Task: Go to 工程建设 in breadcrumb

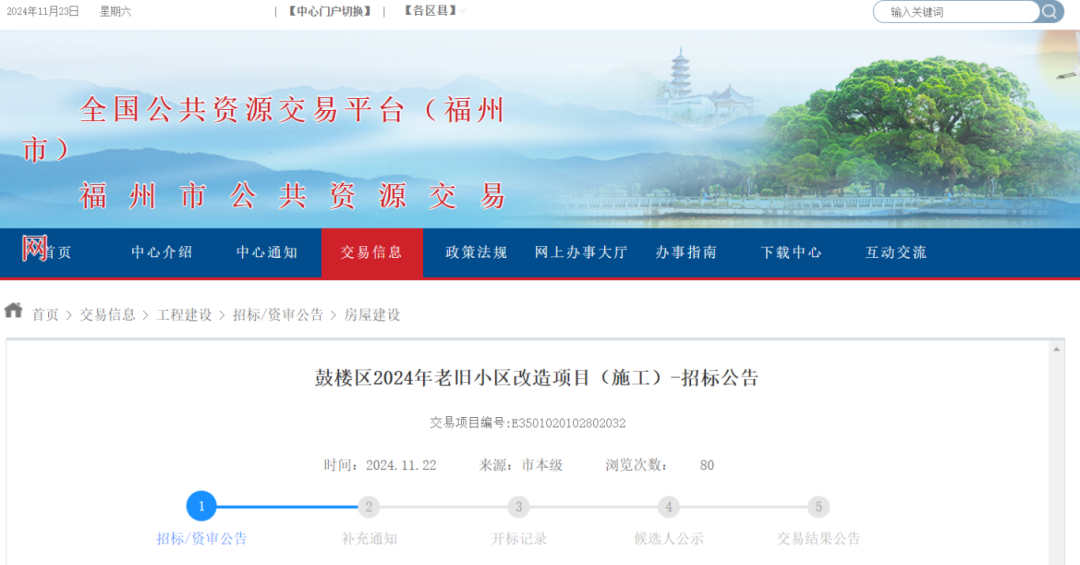Action: pos(184,315)
